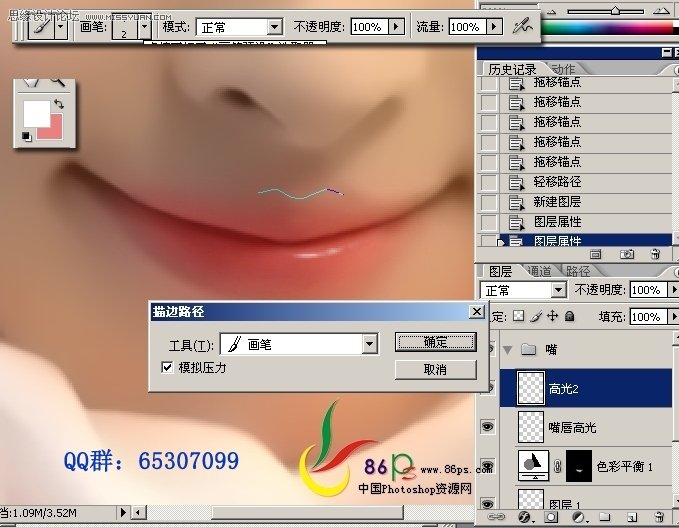The width and height of the screenshot is (679, 528).
Task: Click 流量 100% input field
Action: [468, 26]
